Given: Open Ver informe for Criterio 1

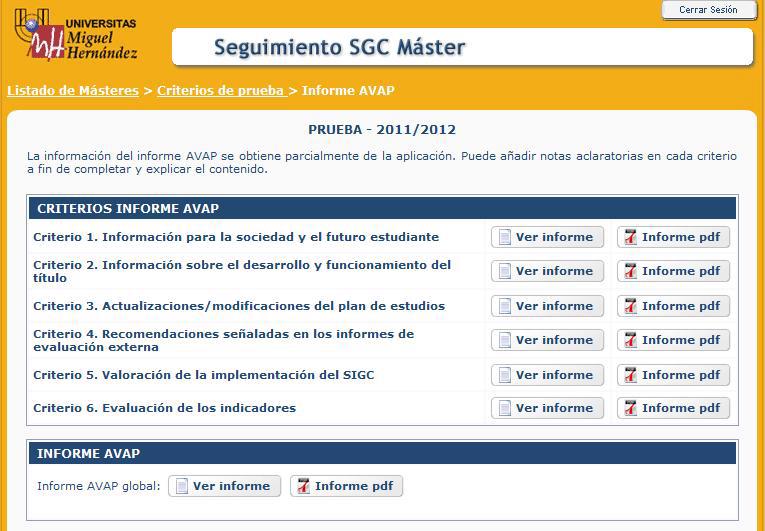Looking at the screenshot, I should click(547, 237).
